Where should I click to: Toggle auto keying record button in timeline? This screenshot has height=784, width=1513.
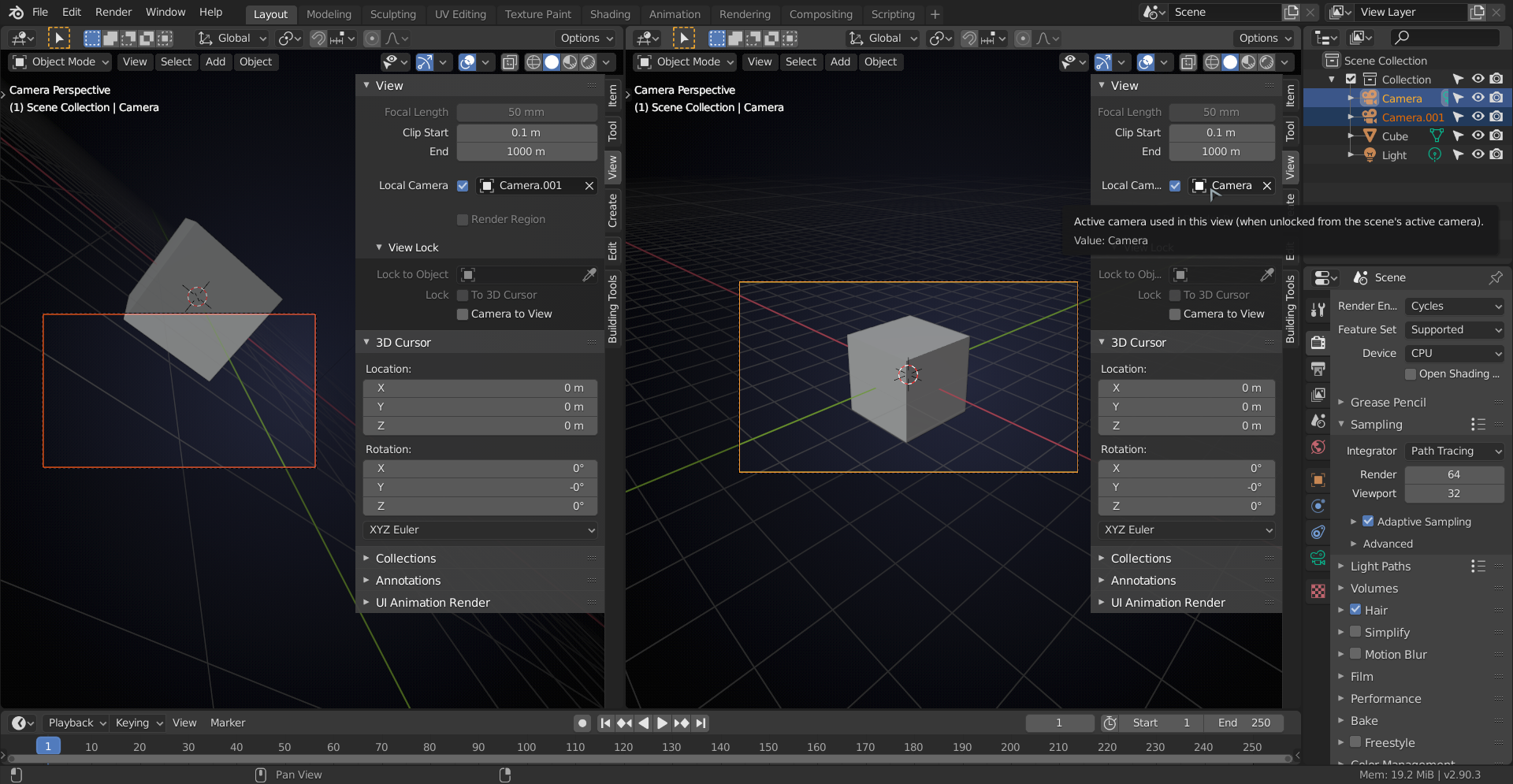click(582, 723)
